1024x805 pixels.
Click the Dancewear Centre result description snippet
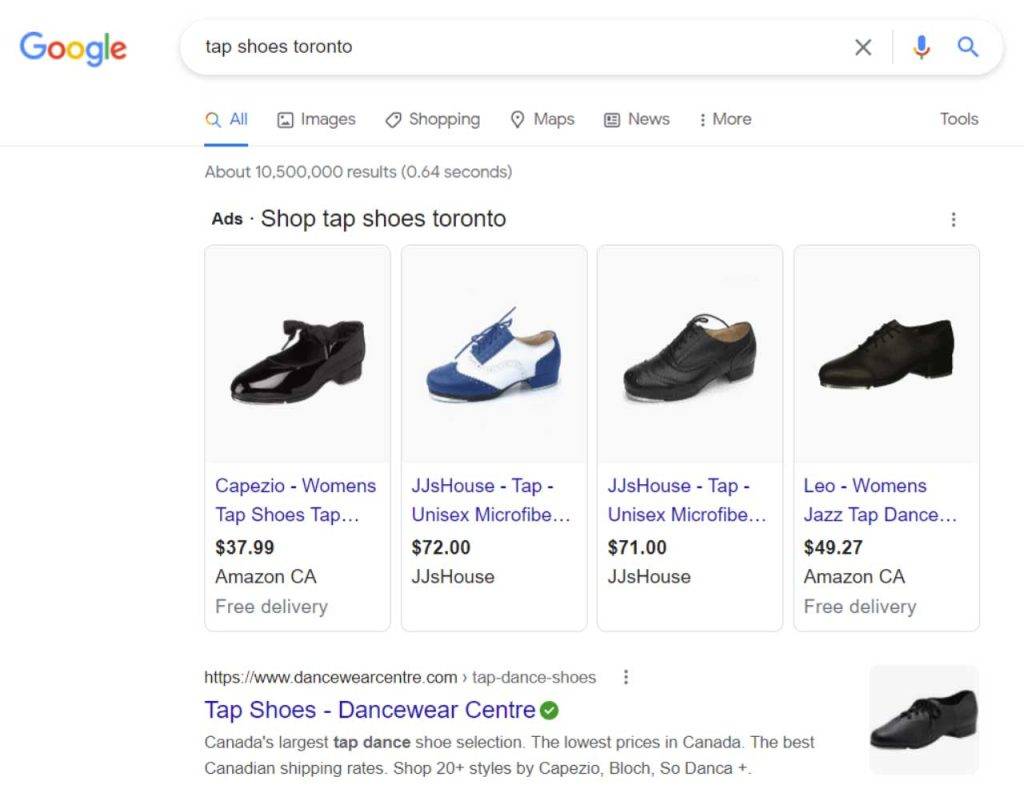pos(509,755)
